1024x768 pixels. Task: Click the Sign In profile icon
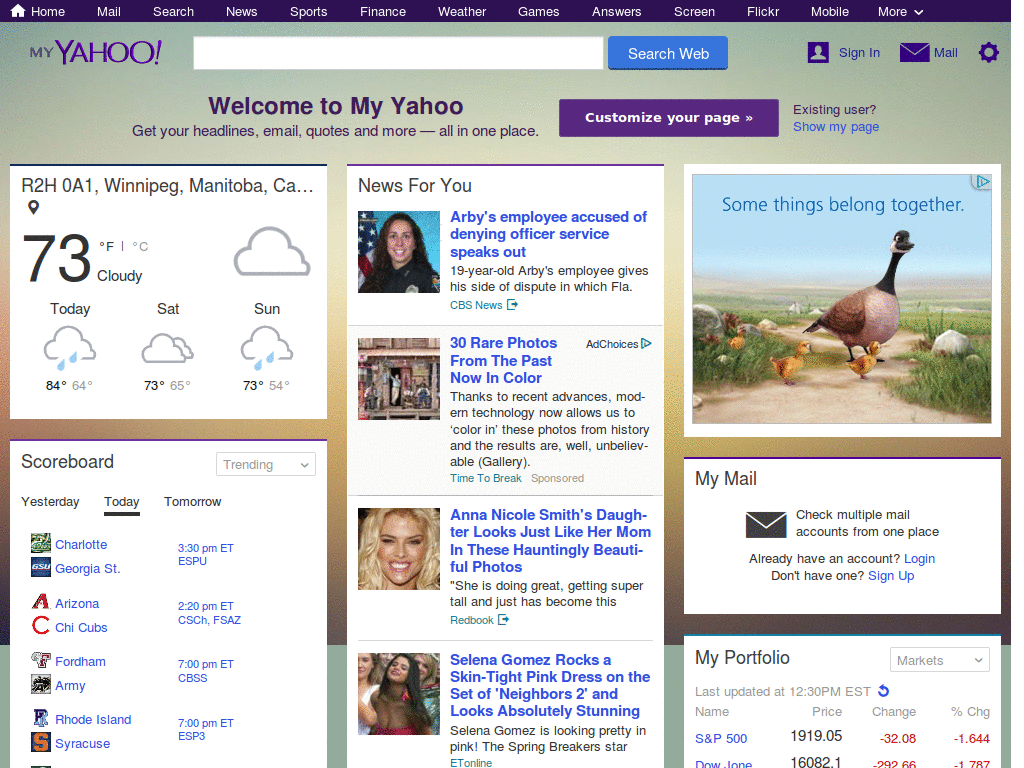pyautogui.click(x=818, y=52)
